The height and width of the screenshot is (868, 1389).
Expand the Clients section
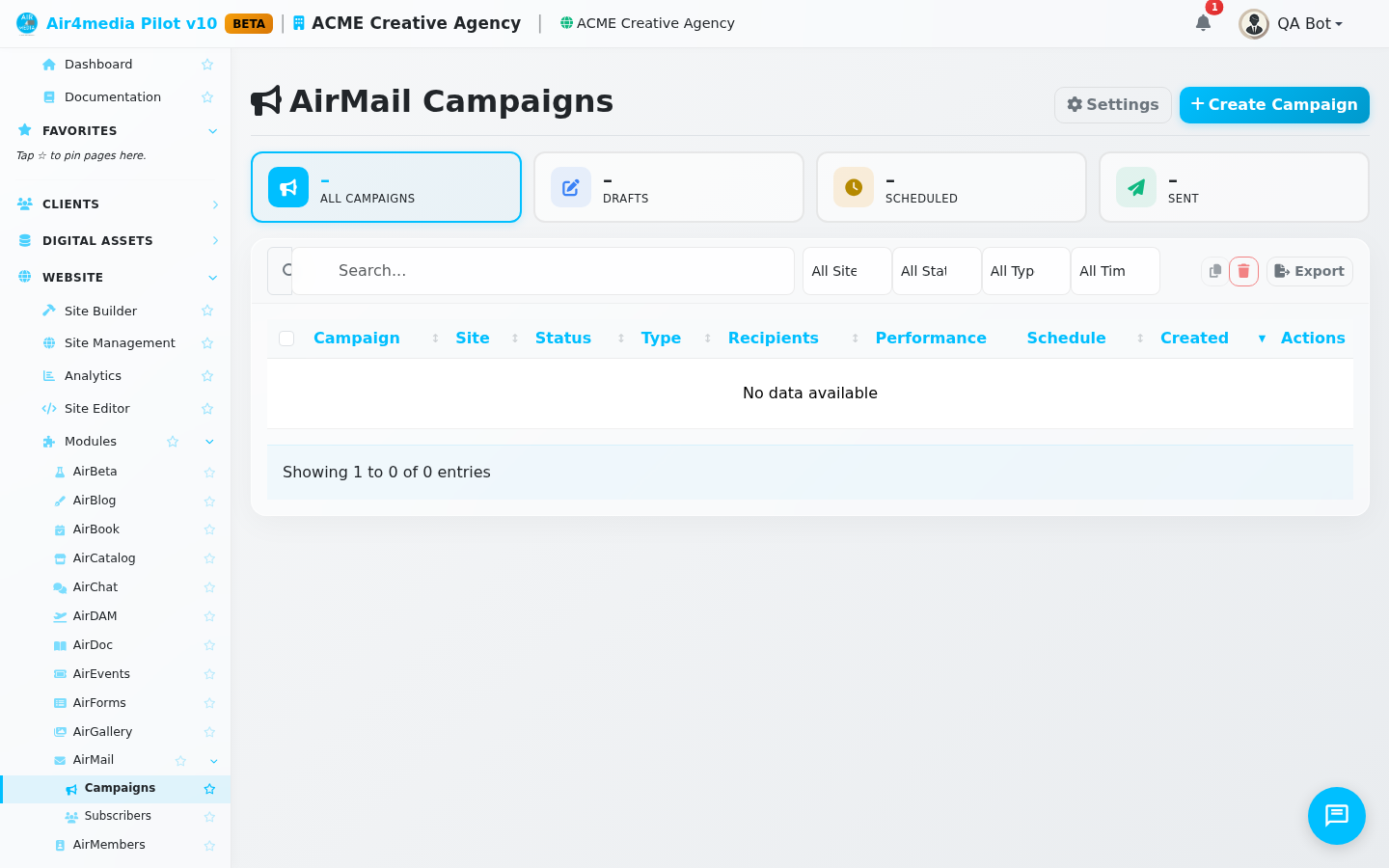[215, 204]
